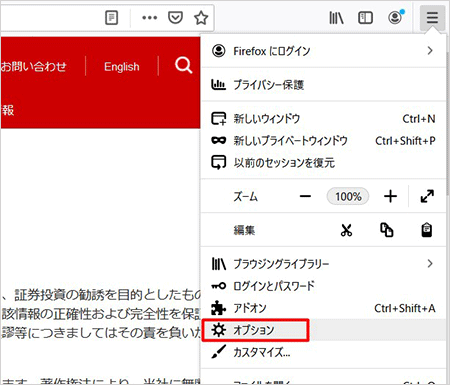This screenshot has width=450, height=385.
Task: Click the Firefox account toolbar icon
Action: (x=395, y=17)
